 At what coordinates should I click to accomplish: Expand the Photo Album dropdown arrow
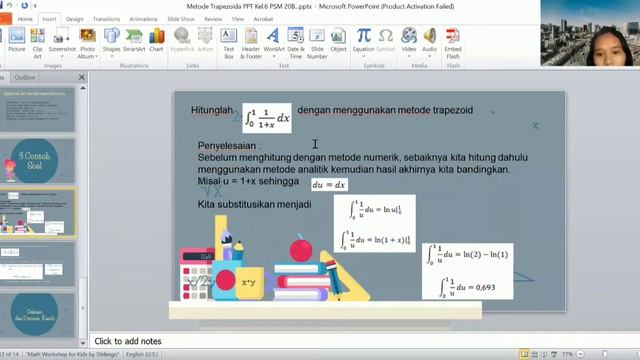tap(96, 56)
